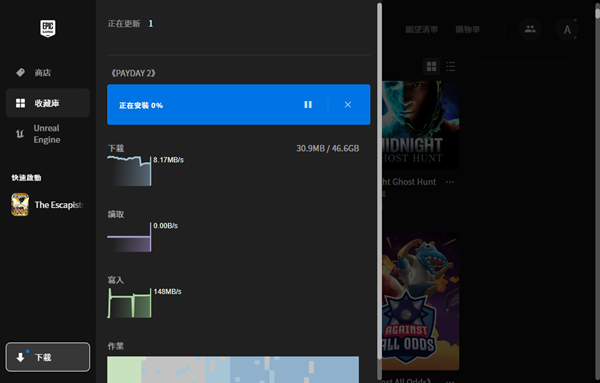600x383 pixels.
Task: Pause the PAYDAY 2 installation
Action: pos(308,104)
